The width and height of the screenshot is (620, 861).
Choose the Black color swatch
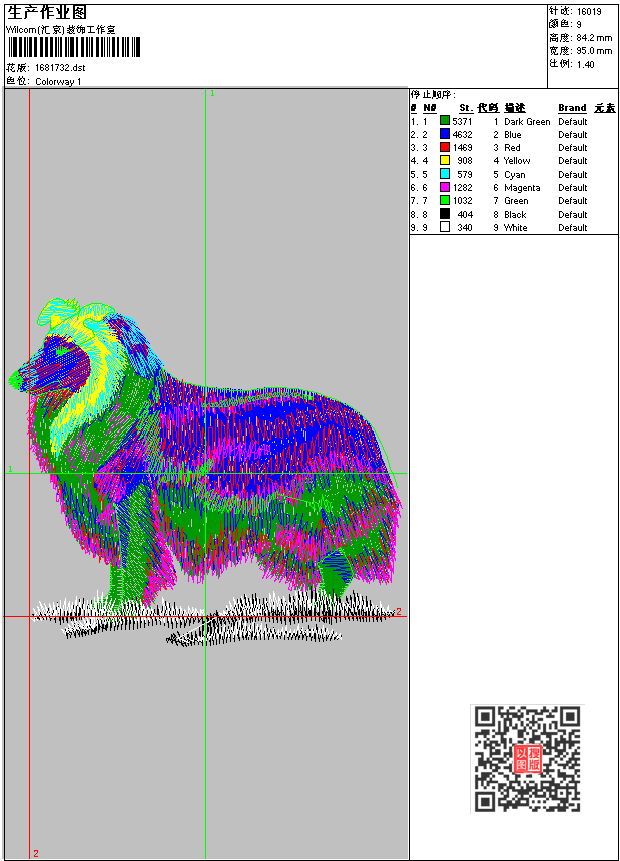(445, 214)
